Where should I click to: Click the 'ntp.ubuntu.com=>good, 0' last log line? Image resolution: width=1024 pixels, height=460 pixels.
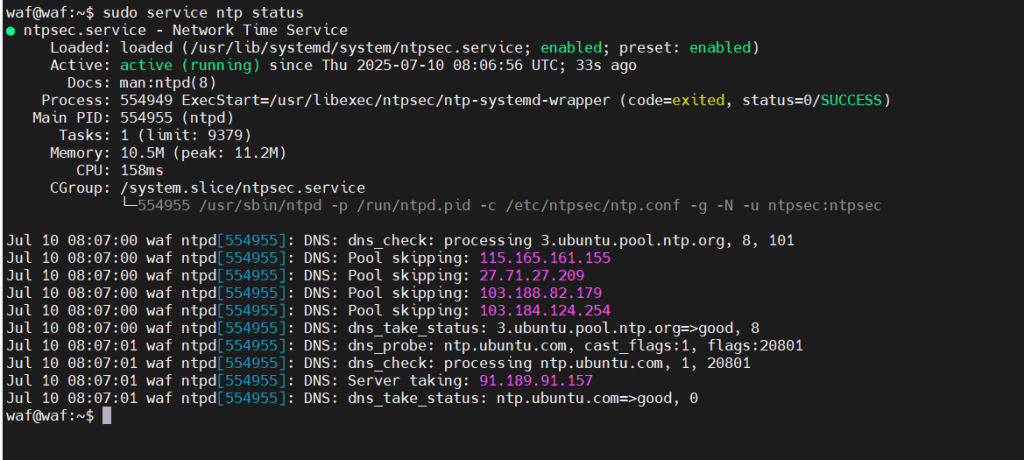(x=597, y=398)
